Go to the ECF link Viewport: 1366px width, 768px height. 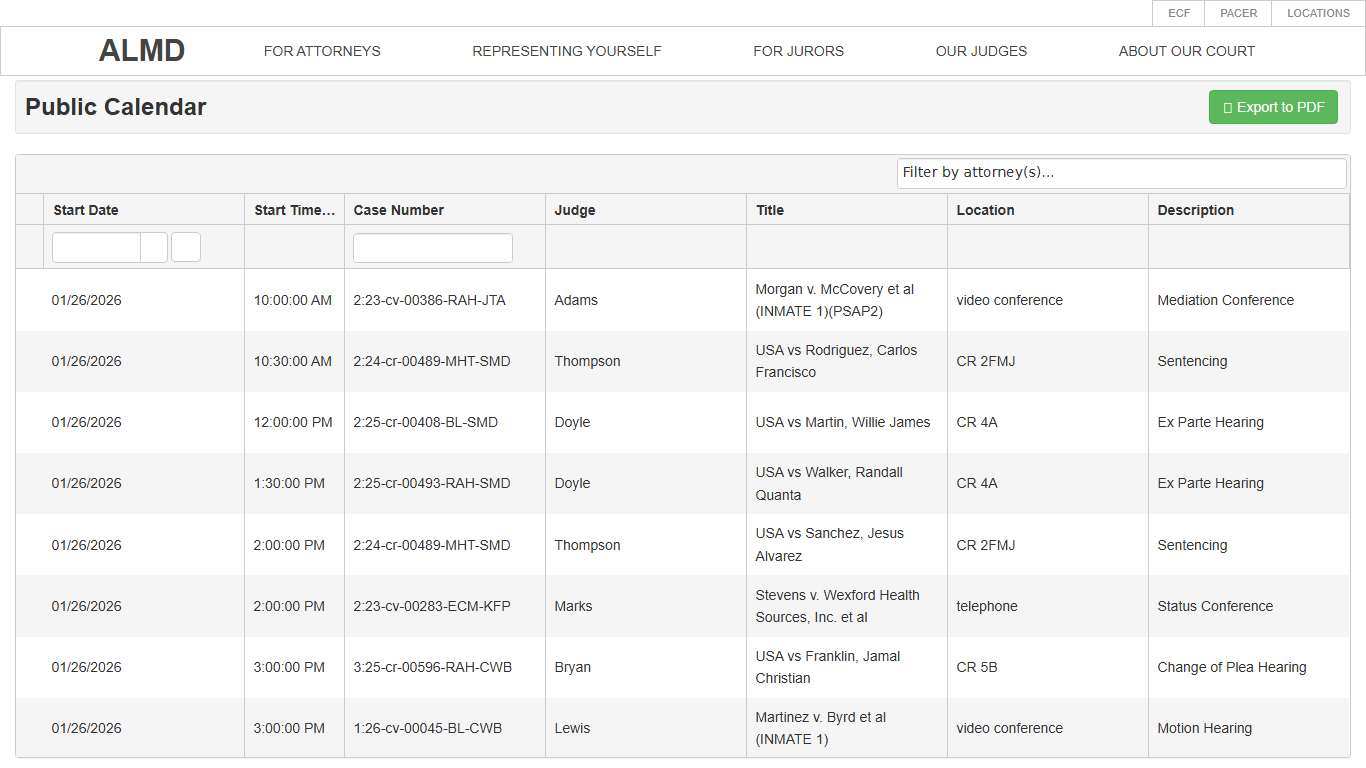coord(1178,13)
